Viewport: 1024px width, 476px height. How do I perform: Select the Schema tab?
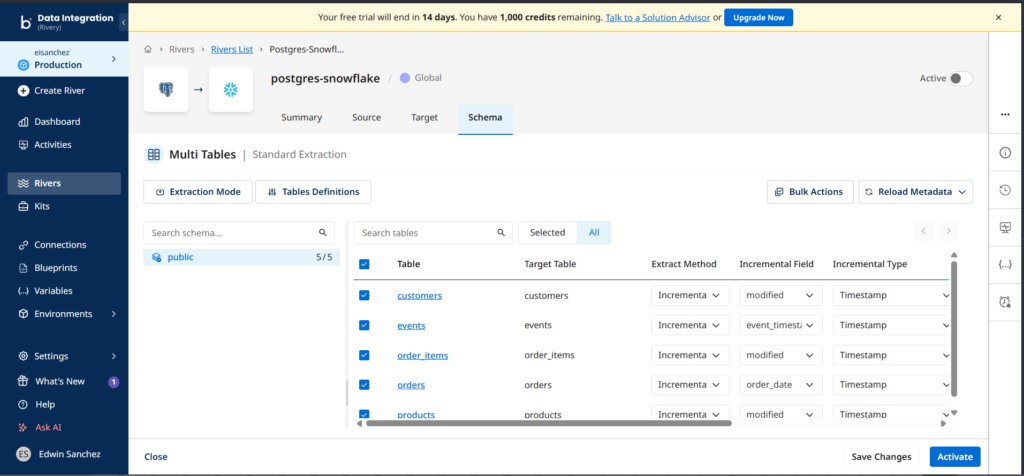[485, 118]
